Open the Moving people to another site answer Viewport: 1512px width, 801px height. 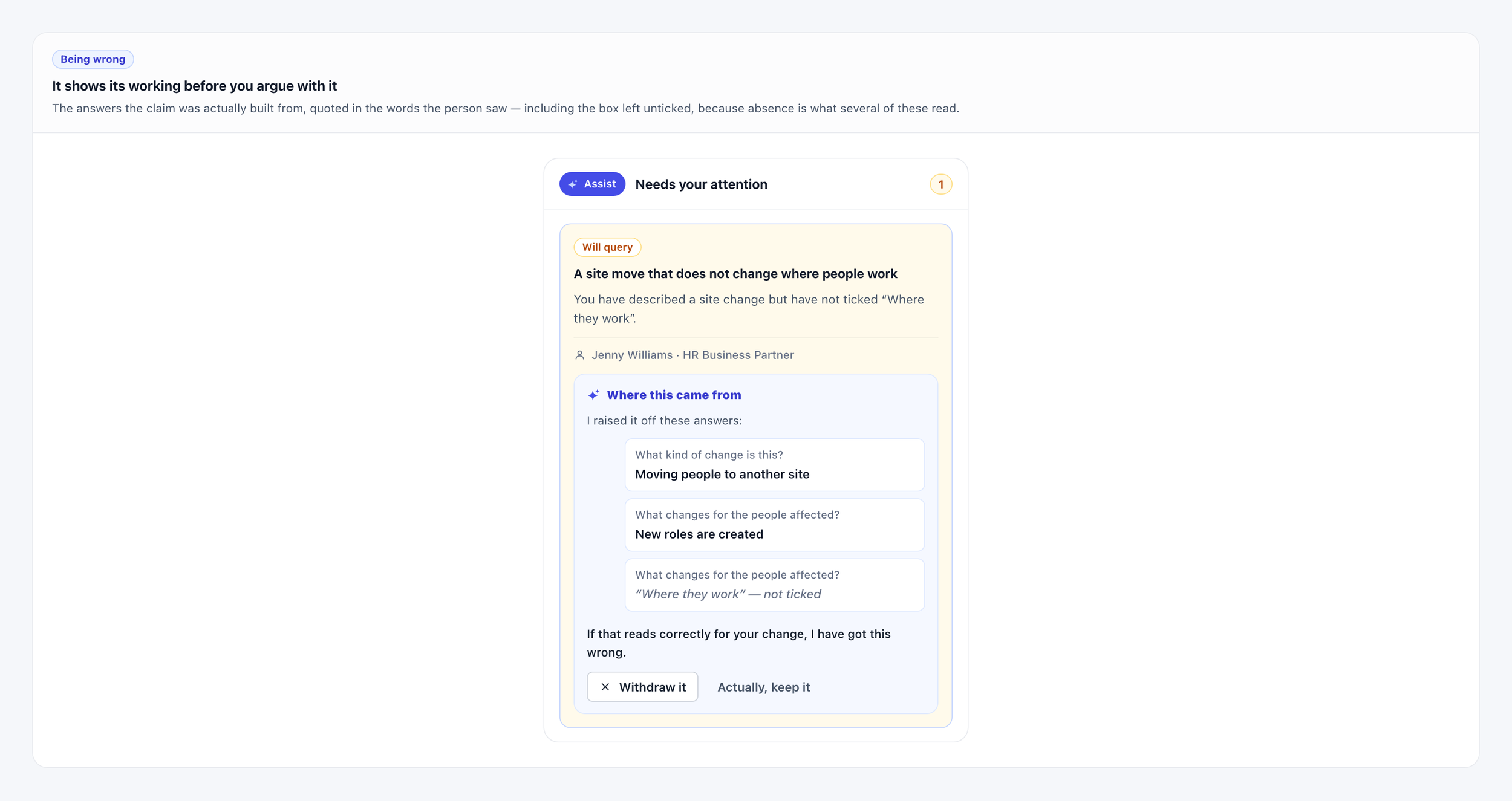[x=774, y=465]
